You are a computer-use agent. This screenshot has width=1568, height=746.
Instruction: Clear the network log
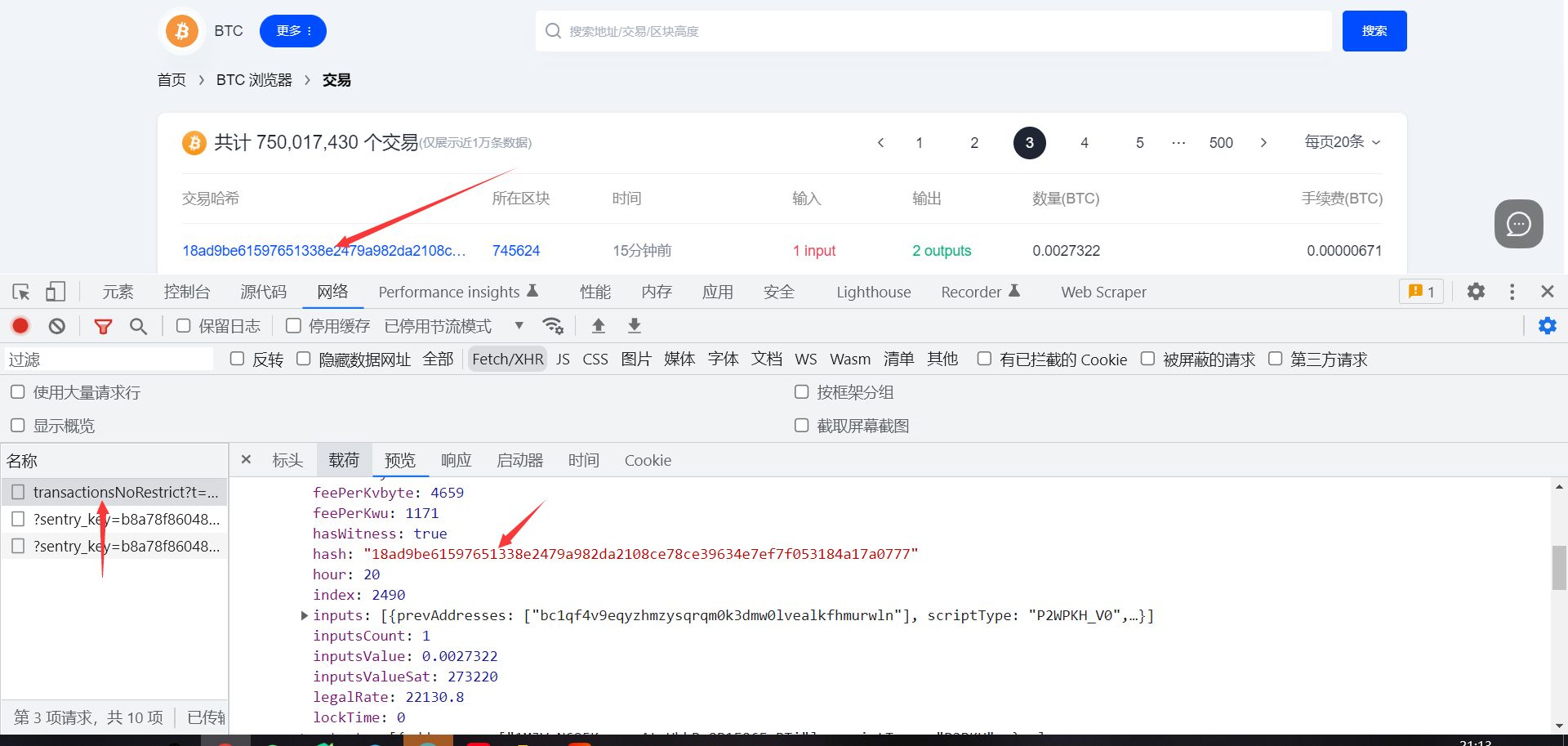click(56, 326)
